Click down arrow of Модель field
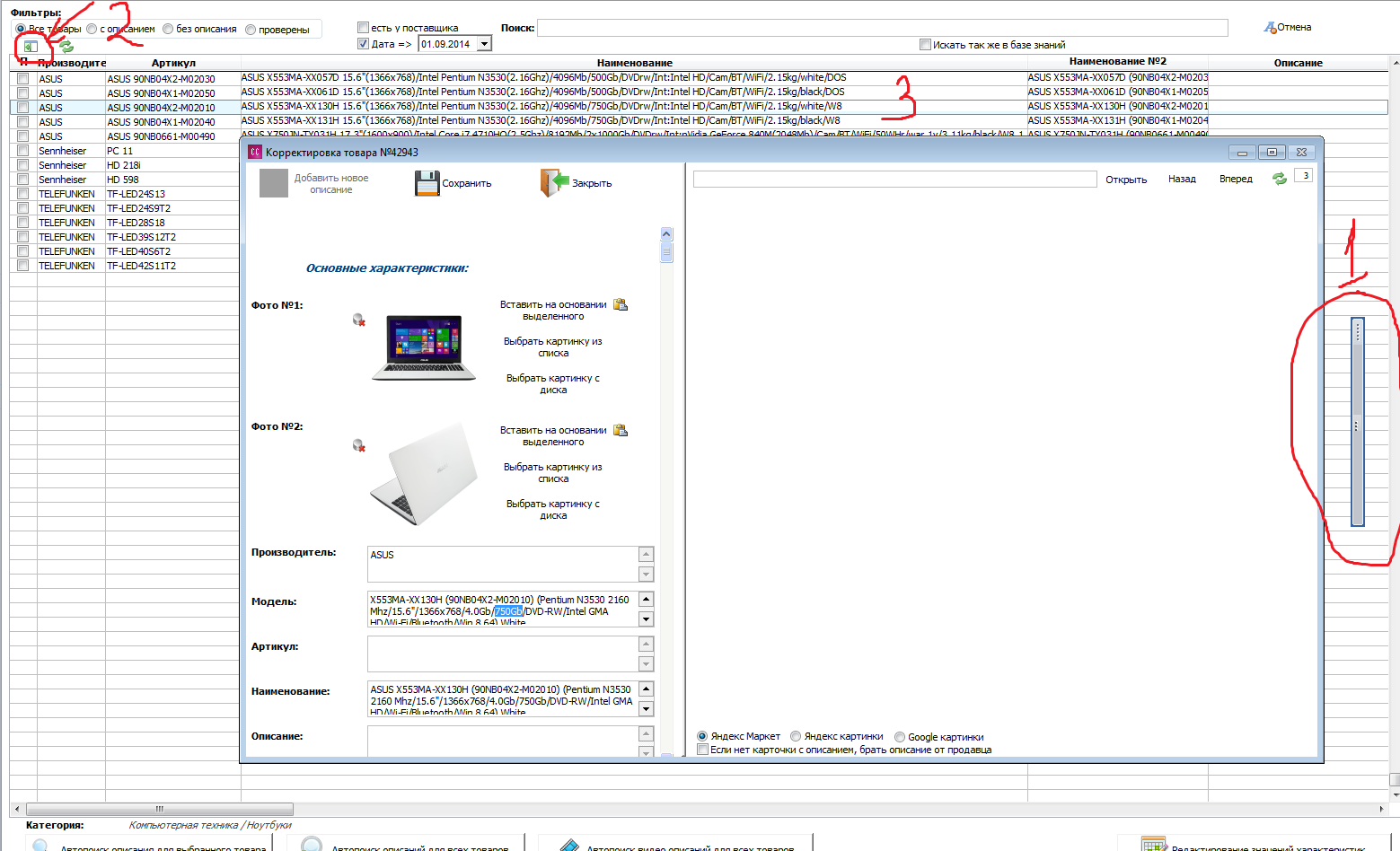The width and height of the screenshot is (1400, 851). (646, 619)
